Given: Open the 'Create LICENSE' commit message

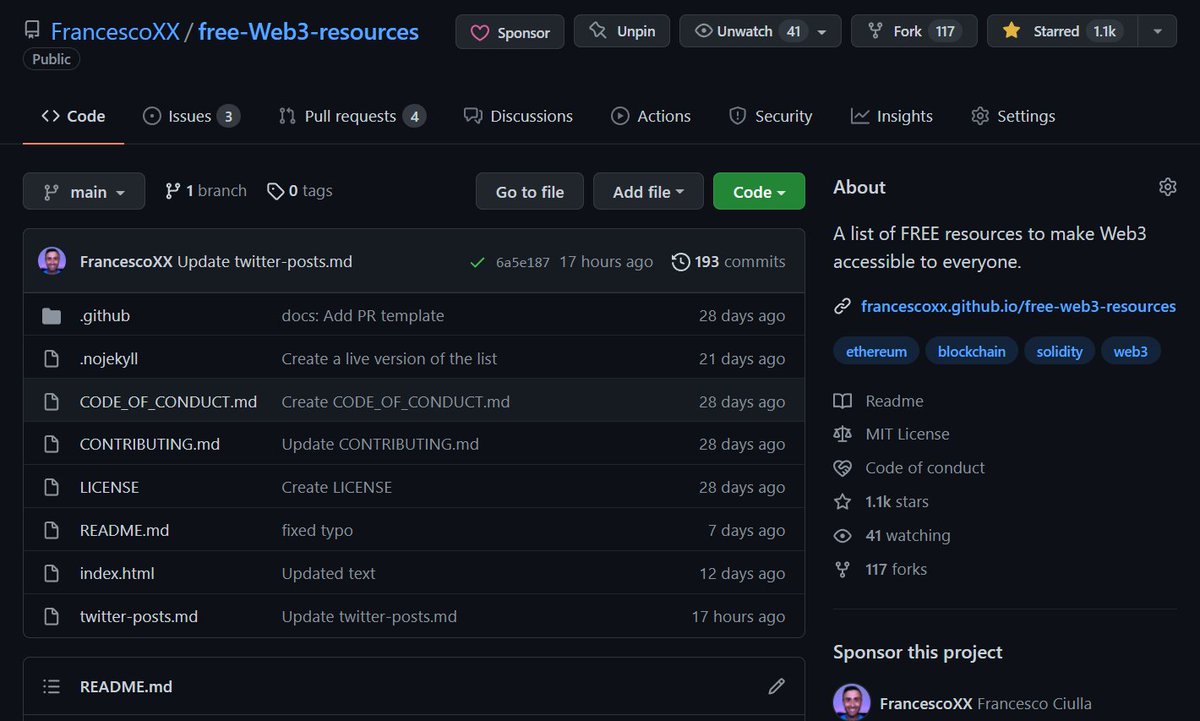Looking at the screenshot, I should point(337,488).
